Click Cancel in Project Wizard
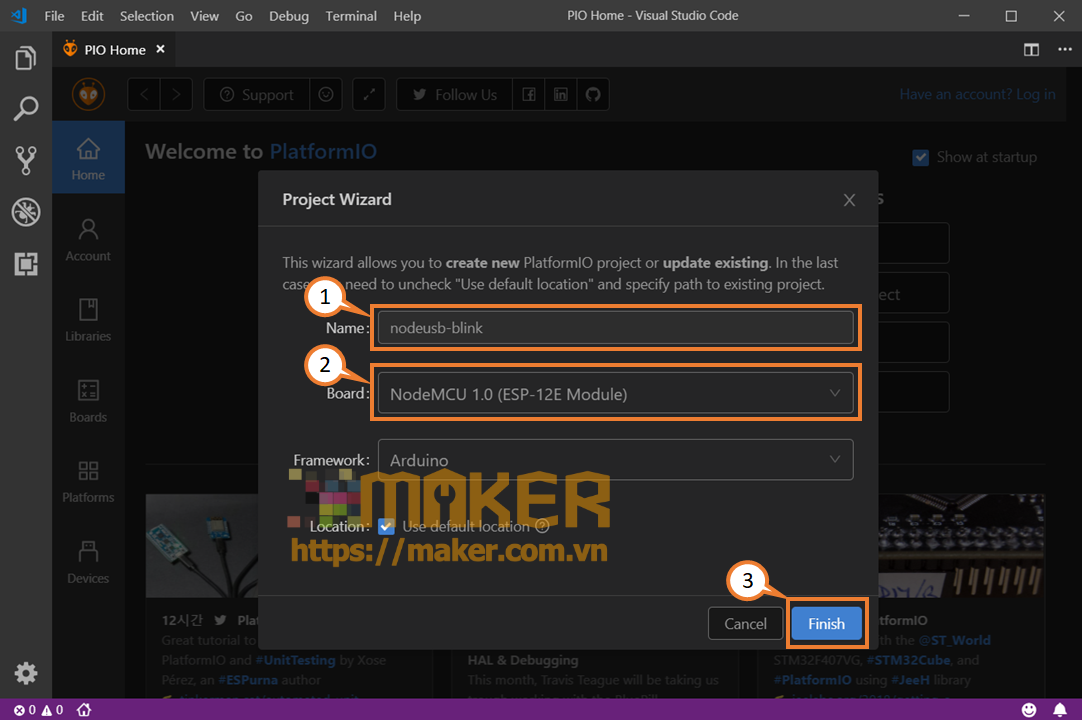 click(745, 623)
